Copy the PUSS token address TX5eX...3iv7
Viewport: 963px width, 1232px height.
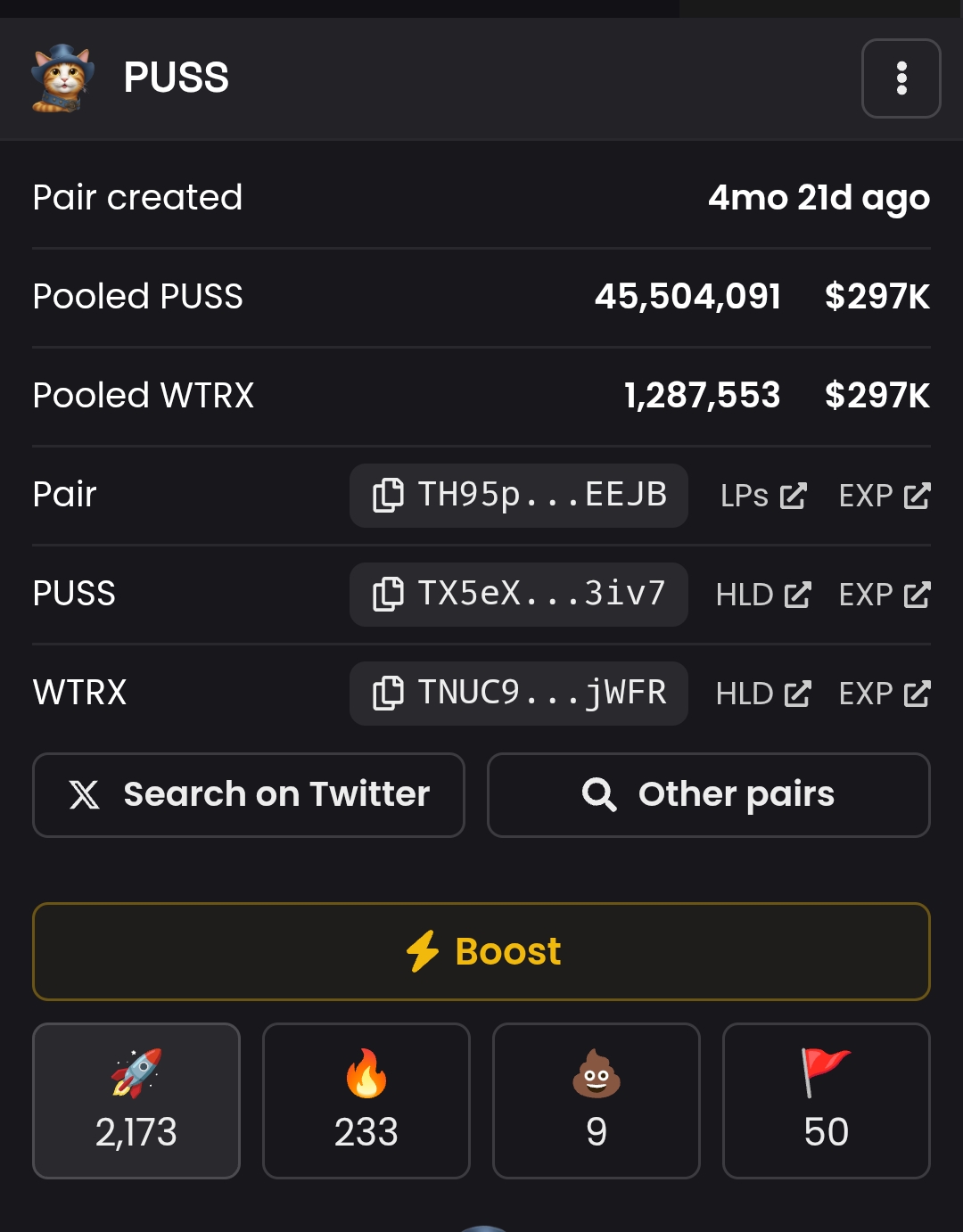click(x=518, y=594)
